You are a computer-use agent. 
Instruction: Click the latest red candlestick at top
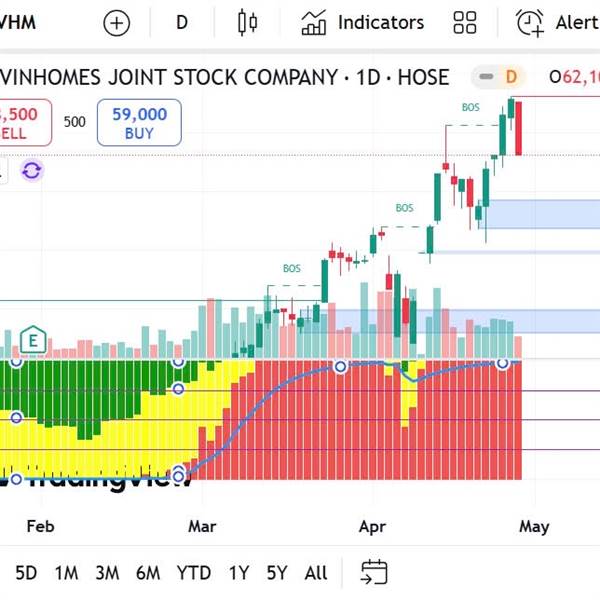(x=518, y=128)
